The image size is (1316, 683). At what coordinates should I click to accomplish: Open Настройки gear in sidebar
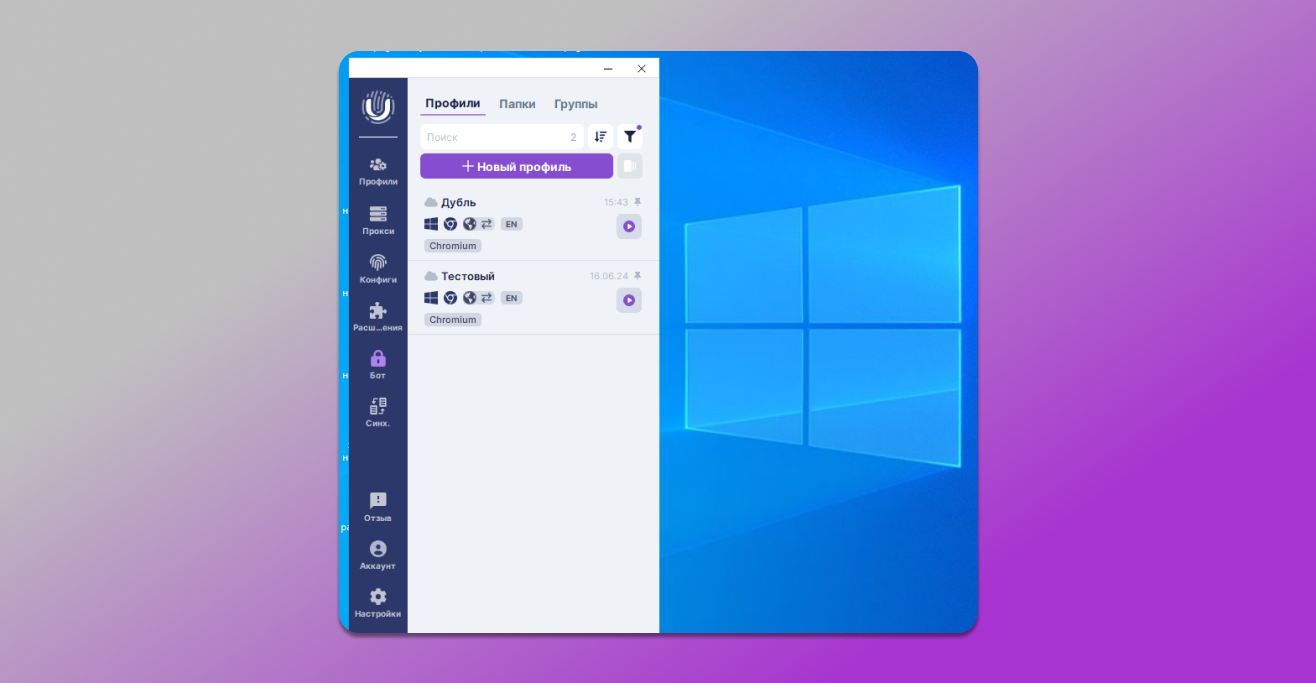[378, 602]
